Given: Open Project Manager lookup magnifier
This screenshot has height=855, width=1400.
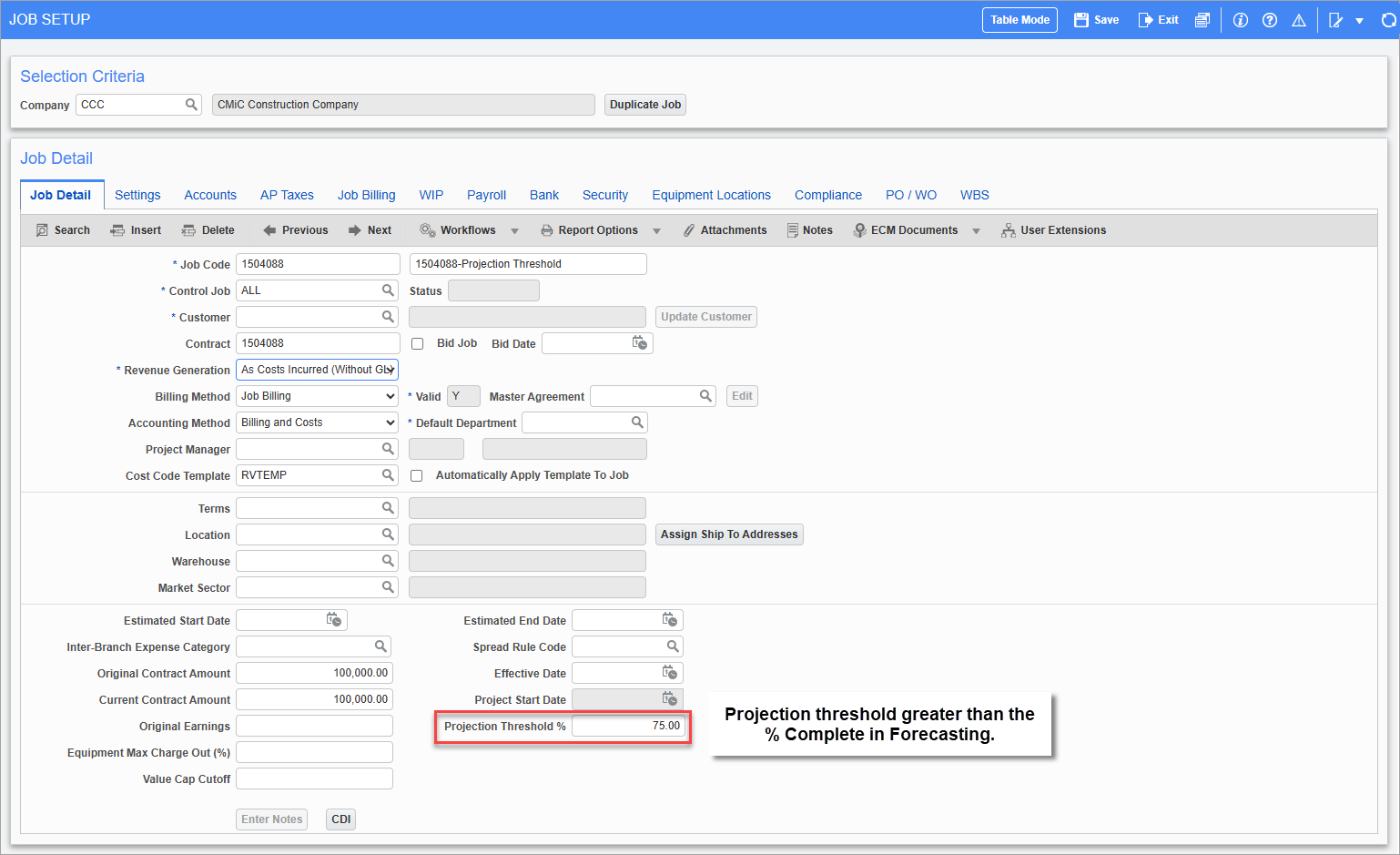Looking at the screenshot, I should (388, 449).
